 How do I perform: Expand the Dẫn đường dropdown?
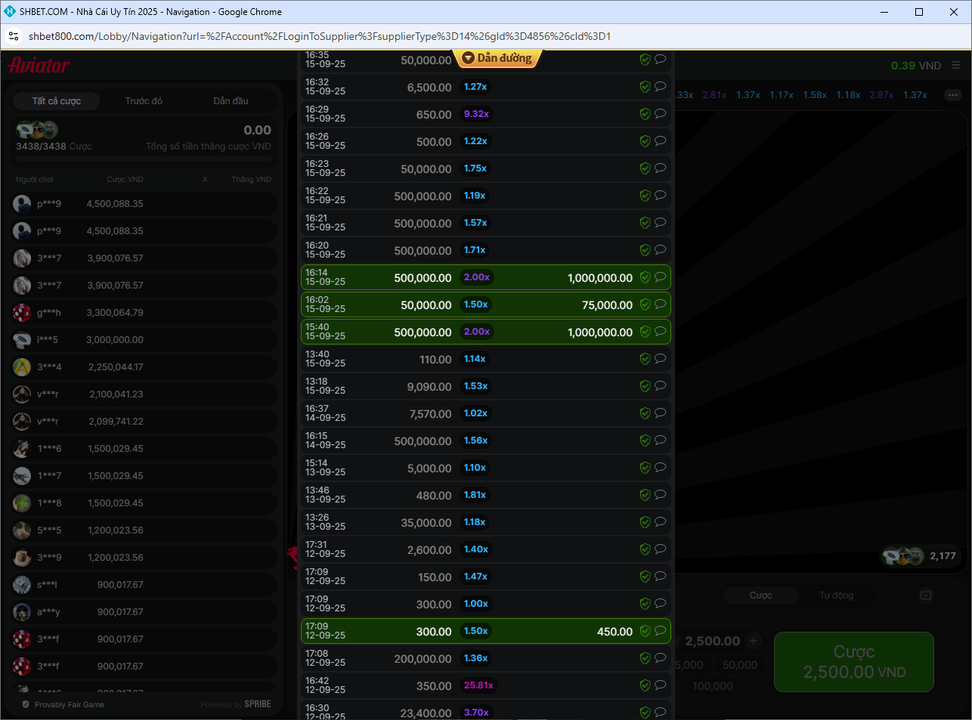497,58
